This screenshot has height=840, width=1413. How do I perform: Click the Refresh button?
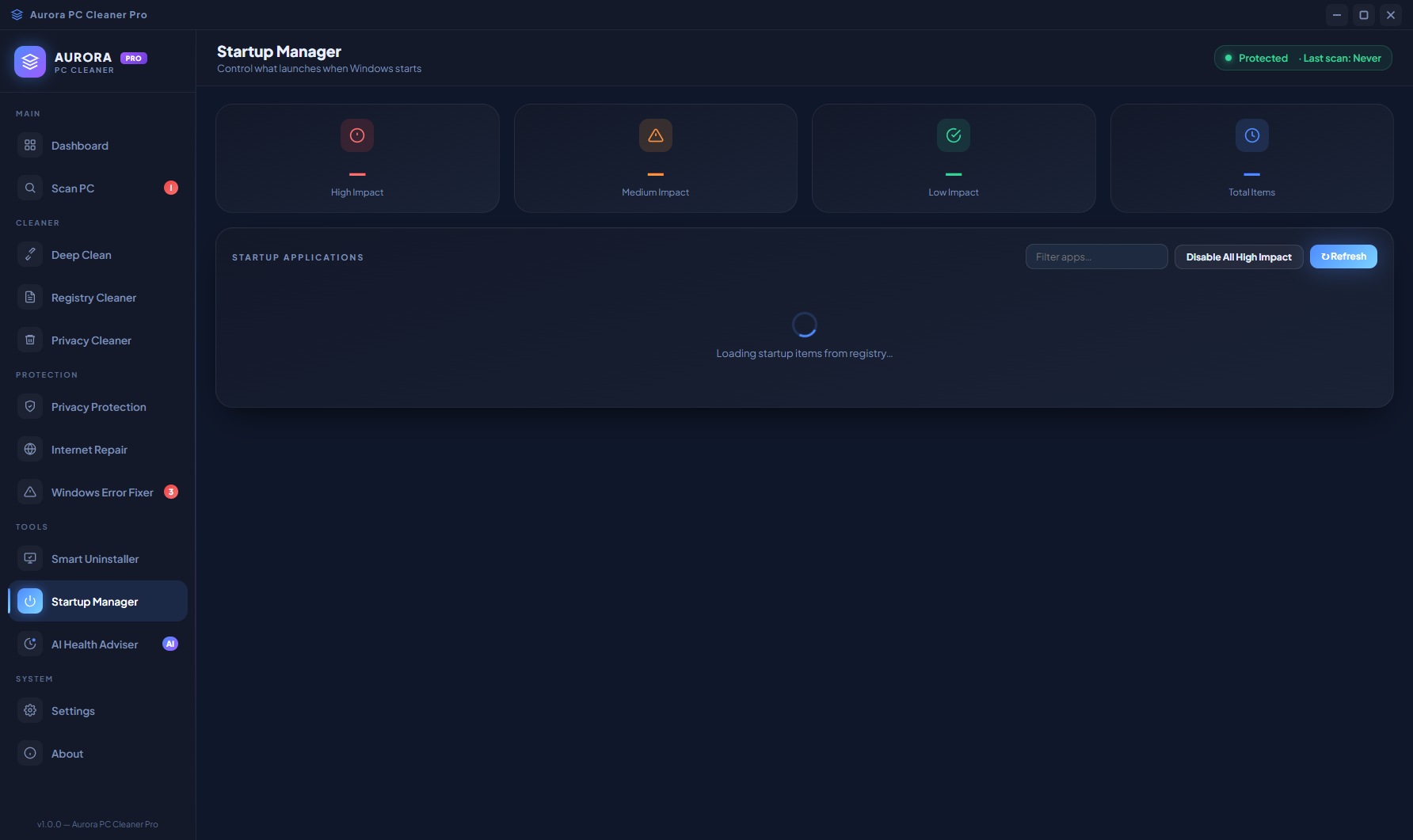(1343, 257)
